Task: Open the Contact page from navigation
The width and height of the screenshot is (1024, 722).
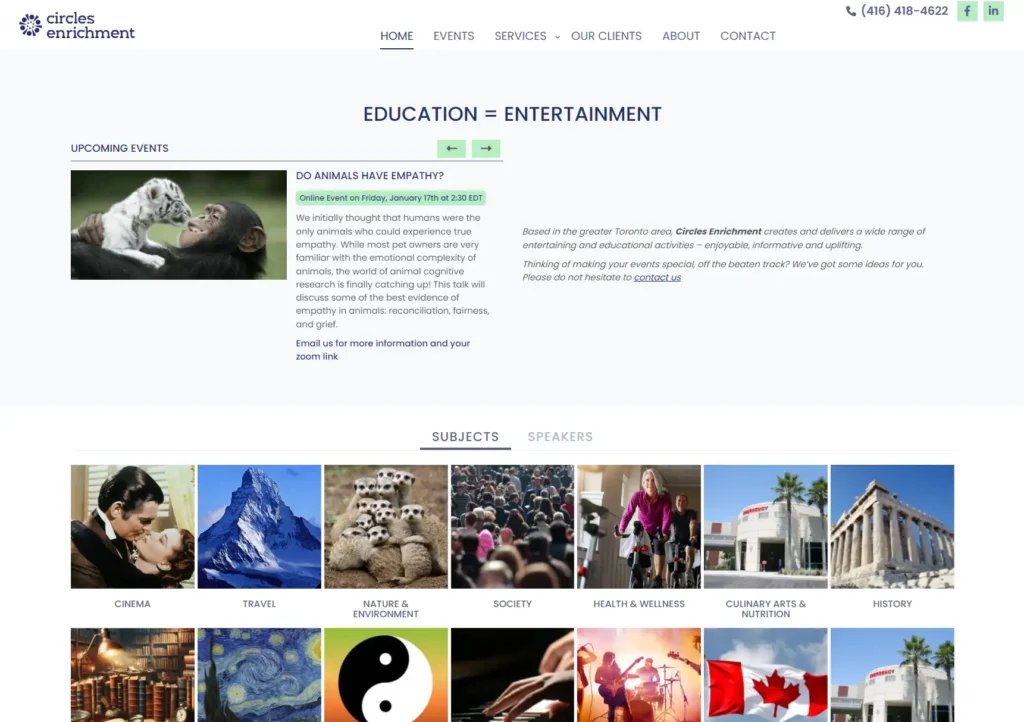Action: click(747, 36)
